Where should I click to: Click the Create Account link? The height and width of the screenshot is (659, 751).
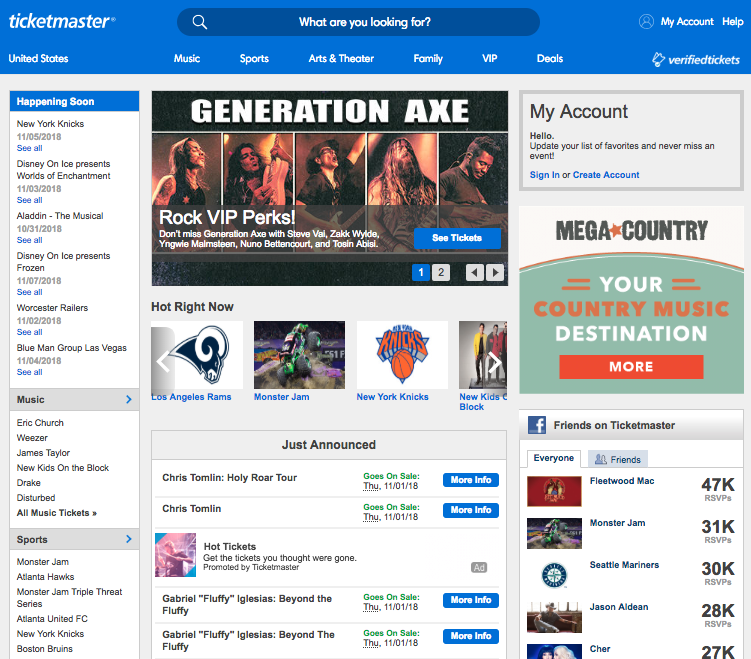[606, 175]
